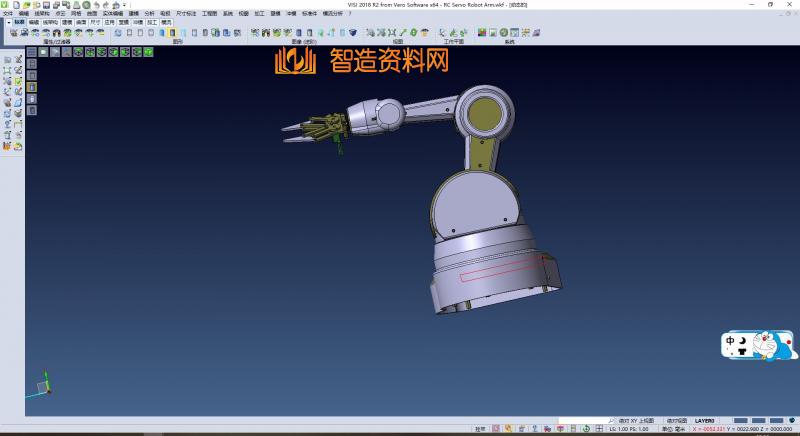Open the LAYER0 layer selector
Image resolution: width=800 pixels, height=436 pixels.
705,421
